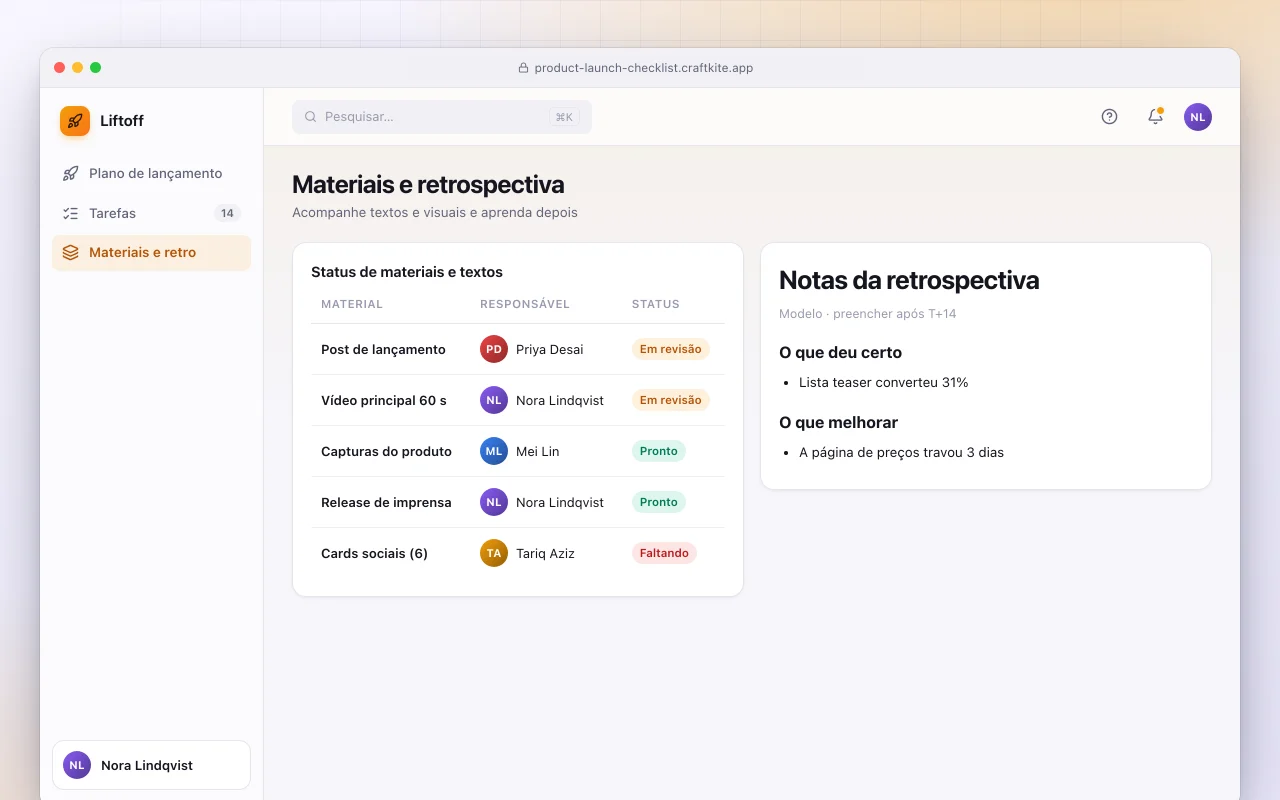Click the ⌘K shortcut hint
Image resolution: width=1280 pixels, height=800 pixels.
pyautogui.click(x=564, y=117)
